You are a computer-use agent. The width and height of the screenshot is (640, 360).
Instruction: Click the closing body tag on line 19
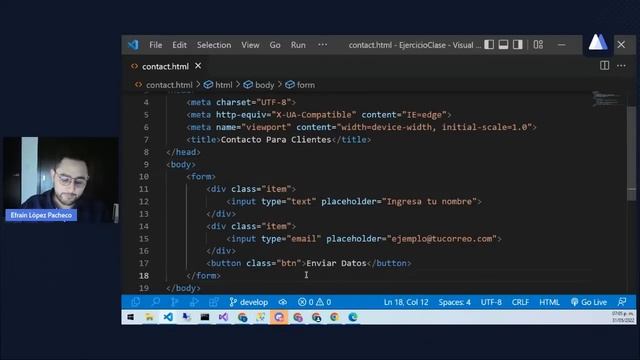click(x=183, y=288)
